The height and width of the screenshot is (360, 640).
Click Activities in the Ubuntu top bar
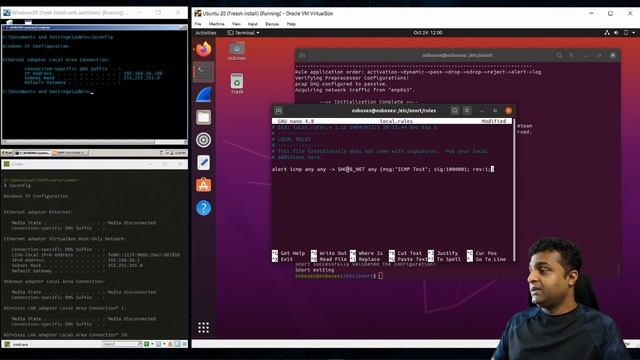click(206, 33)
